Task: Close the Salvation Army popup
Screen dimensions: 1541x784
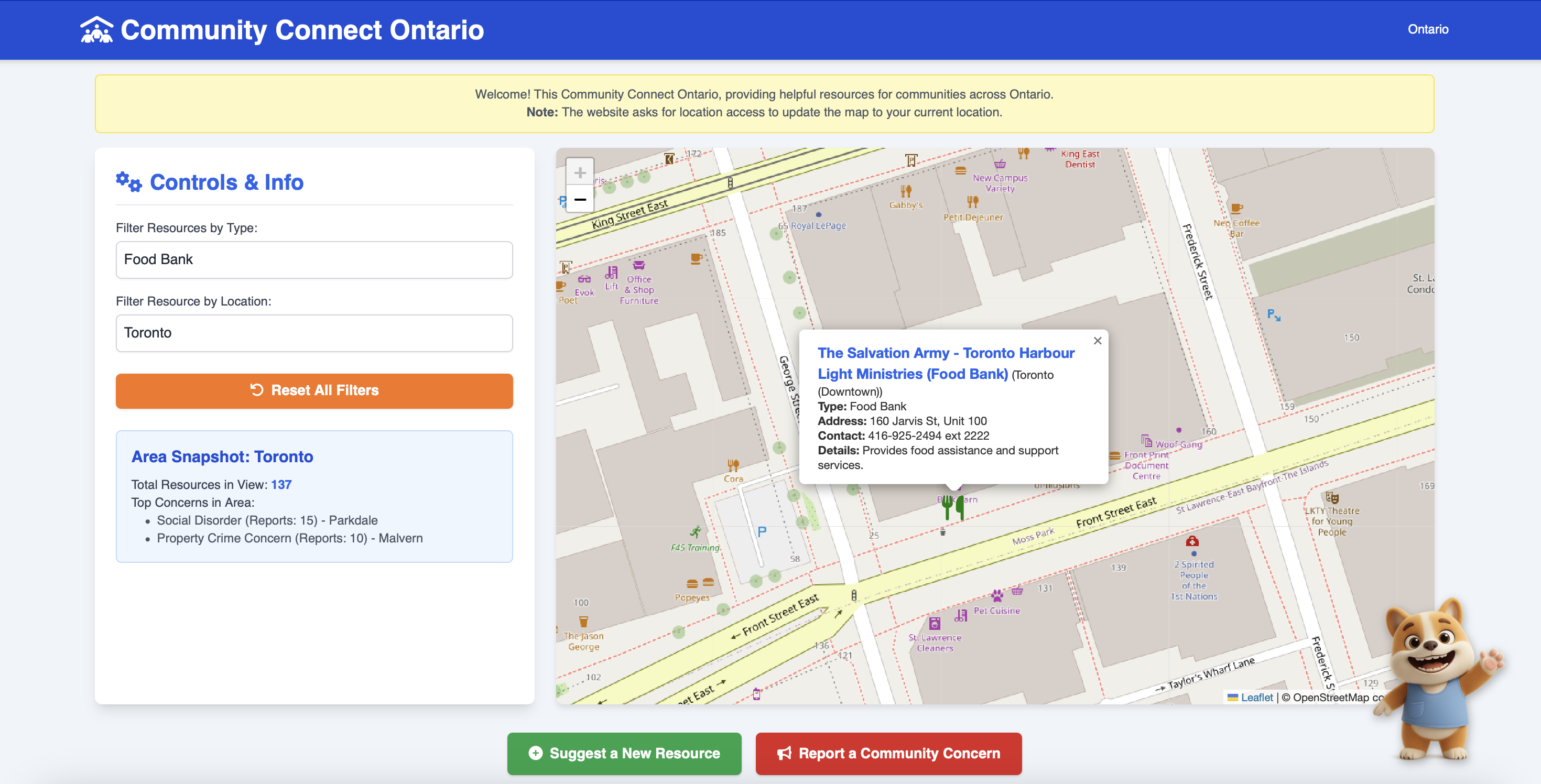Action: [x=1097, y=341]
